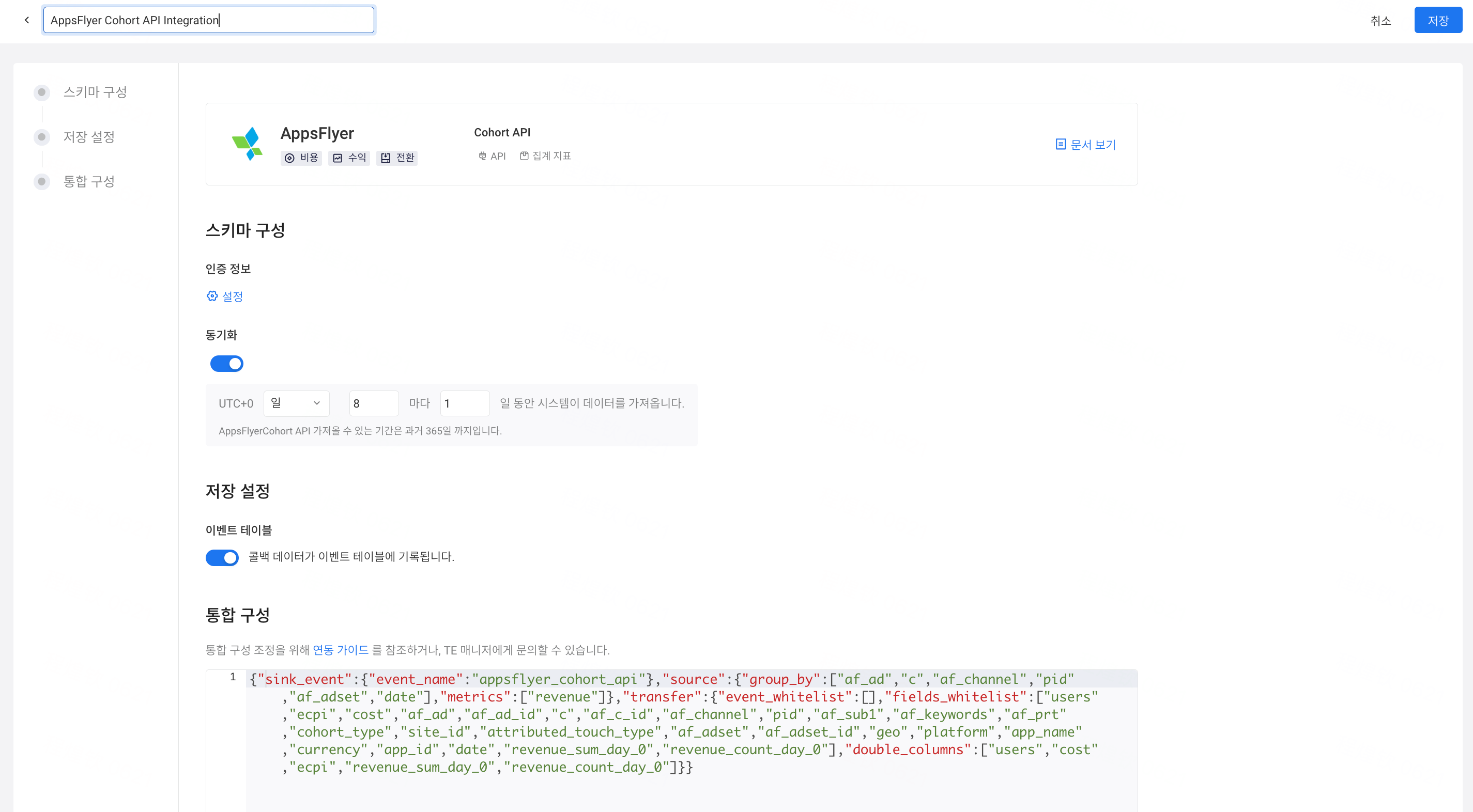Click the 수익 revenue tag
Screen dimensions: 1473x812
click(x=349, y=158)
